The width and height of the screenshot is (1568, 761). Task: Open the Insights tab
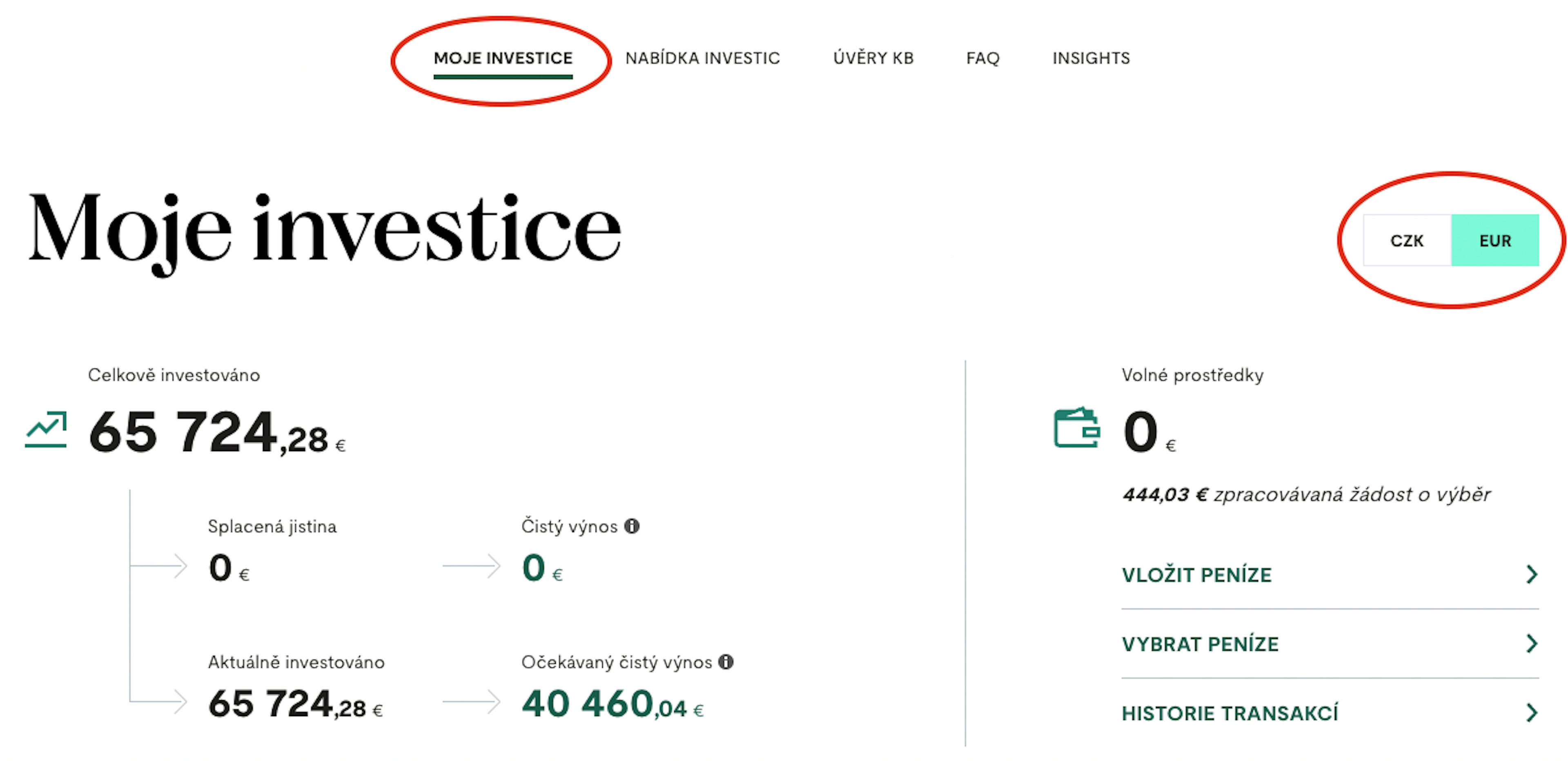pyautogui.click(x=1091, y=58)
